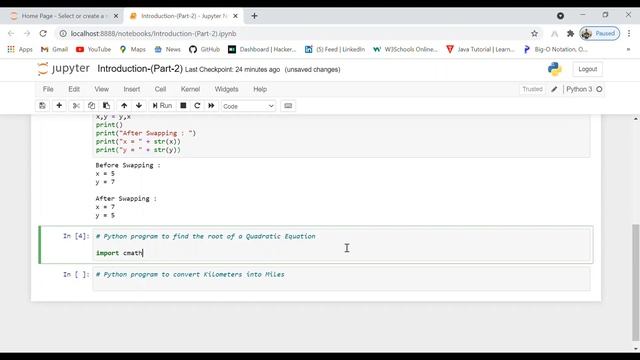Click the 'After Swapping :' output text

pyautogui.click(x=126, y=198)
